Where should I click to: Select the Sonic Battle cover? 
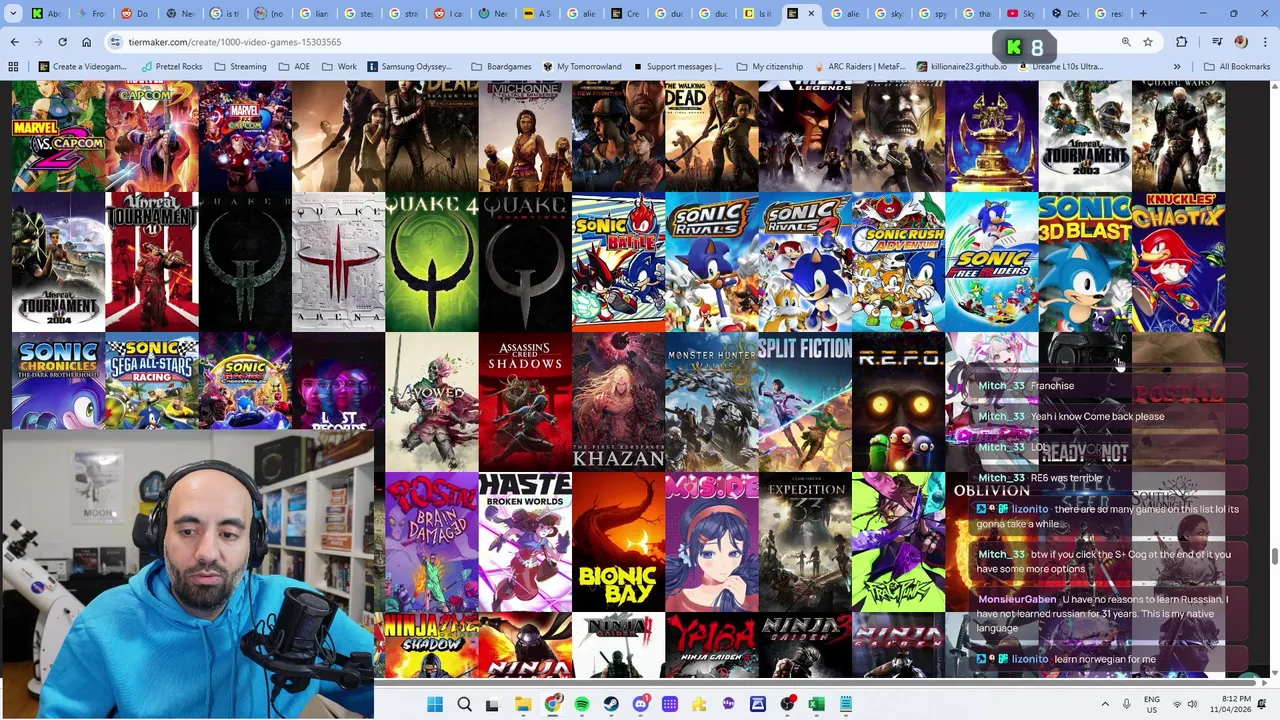click(618, 262)
